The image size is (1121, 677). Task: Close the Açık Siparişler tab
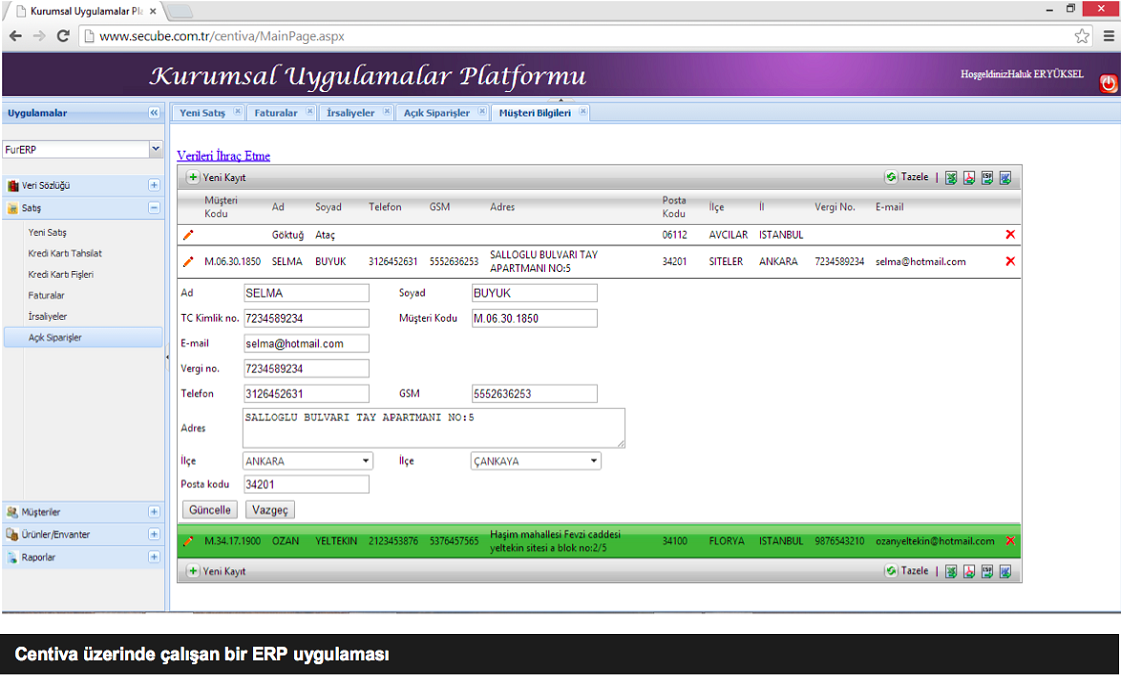click(x=482, y=112)
